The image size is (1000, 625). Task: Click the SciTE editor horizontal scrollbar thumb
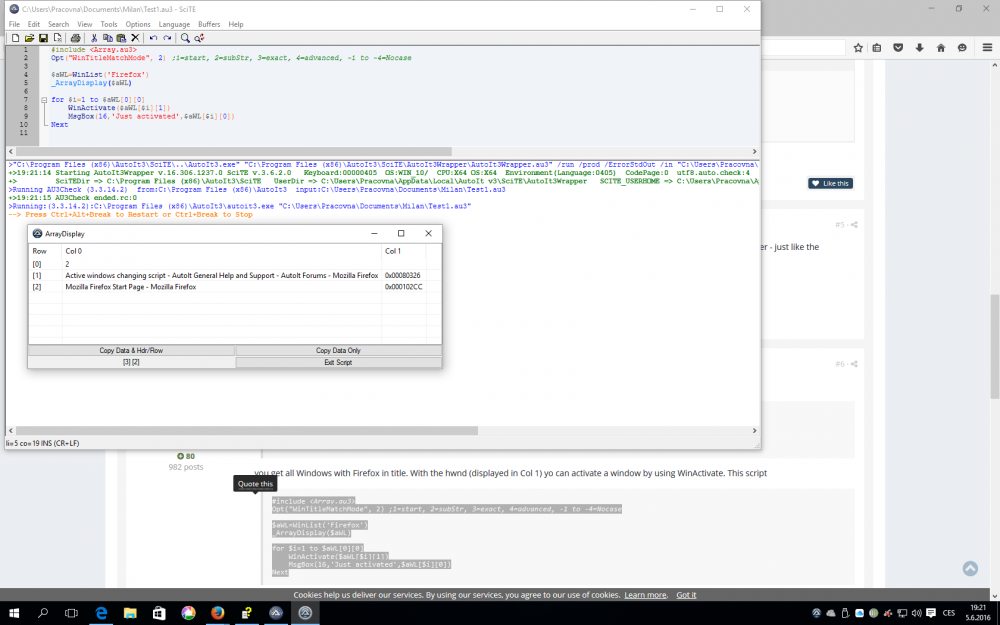233,152
